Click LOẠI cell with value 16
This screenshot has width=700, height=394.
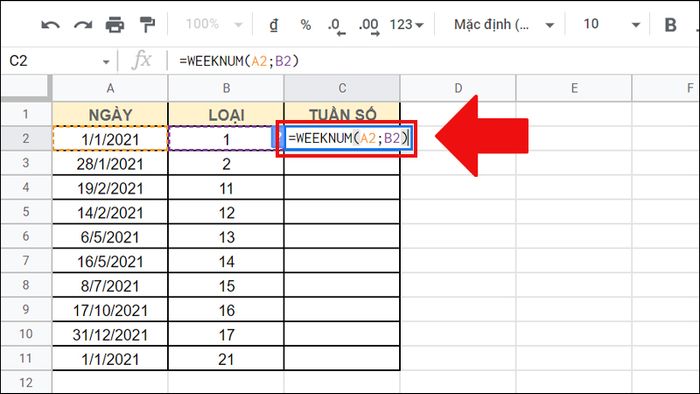click(226, 310)
